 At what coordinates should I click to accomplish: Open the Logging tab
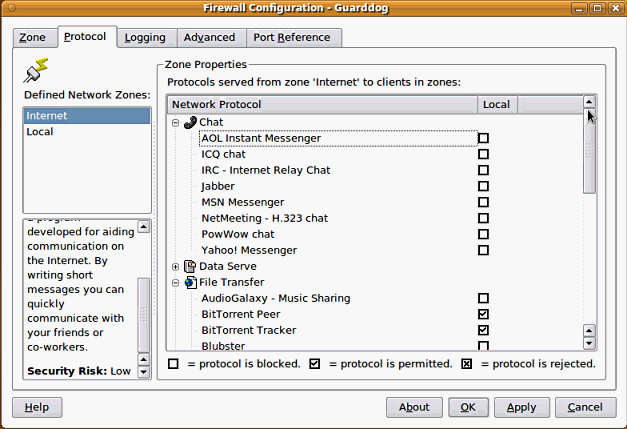click(x=145, y=38)
